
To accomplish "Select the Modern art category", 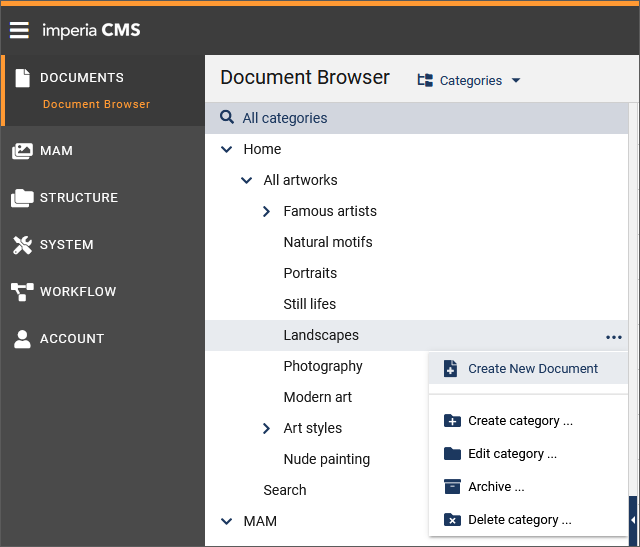I will pos(318,398).
